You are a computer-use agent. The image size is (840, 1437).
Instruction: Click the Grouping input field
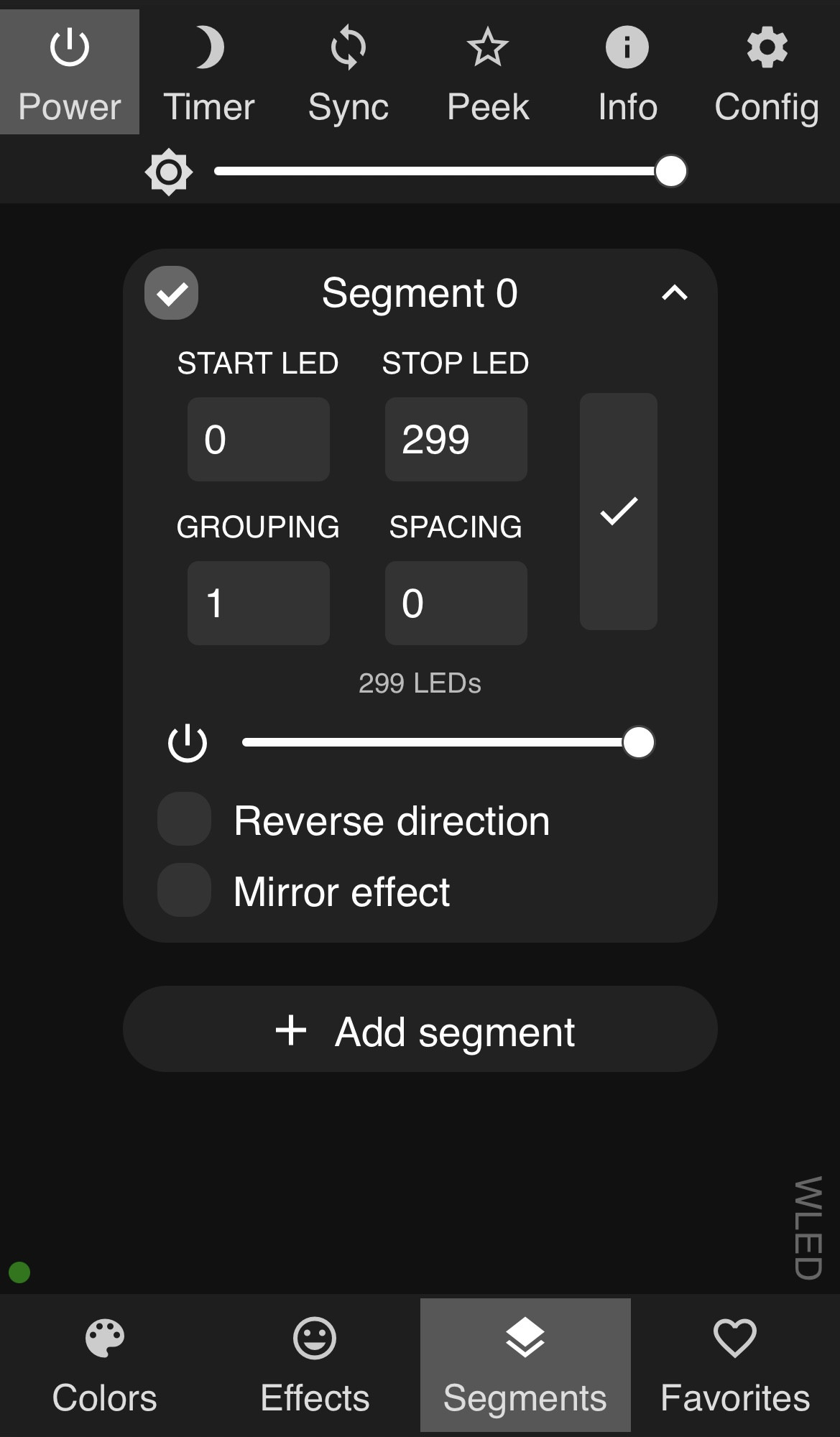tap(259, 604)
